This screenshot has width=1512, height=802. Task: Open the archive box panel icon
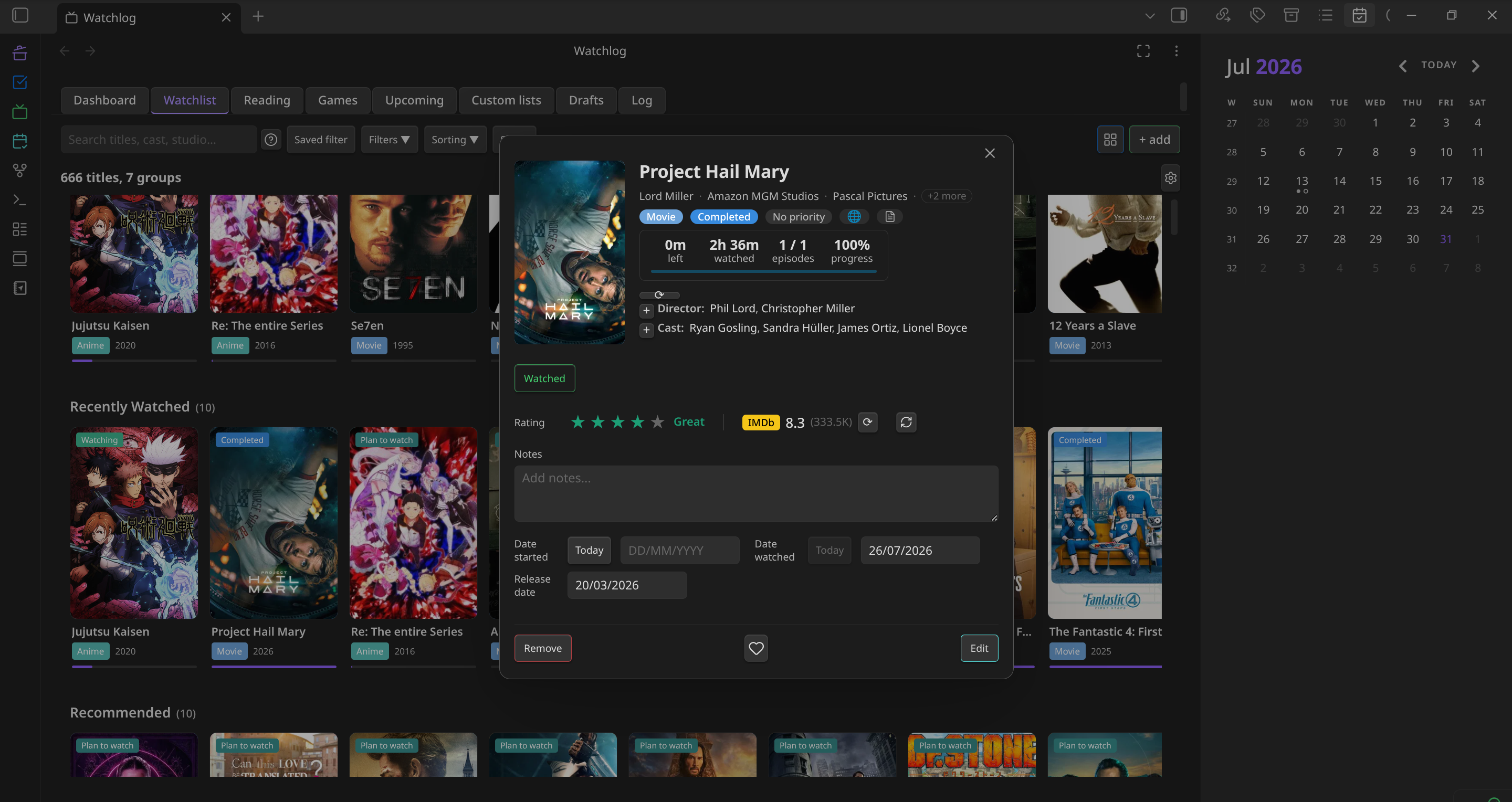pos(1291,15)
